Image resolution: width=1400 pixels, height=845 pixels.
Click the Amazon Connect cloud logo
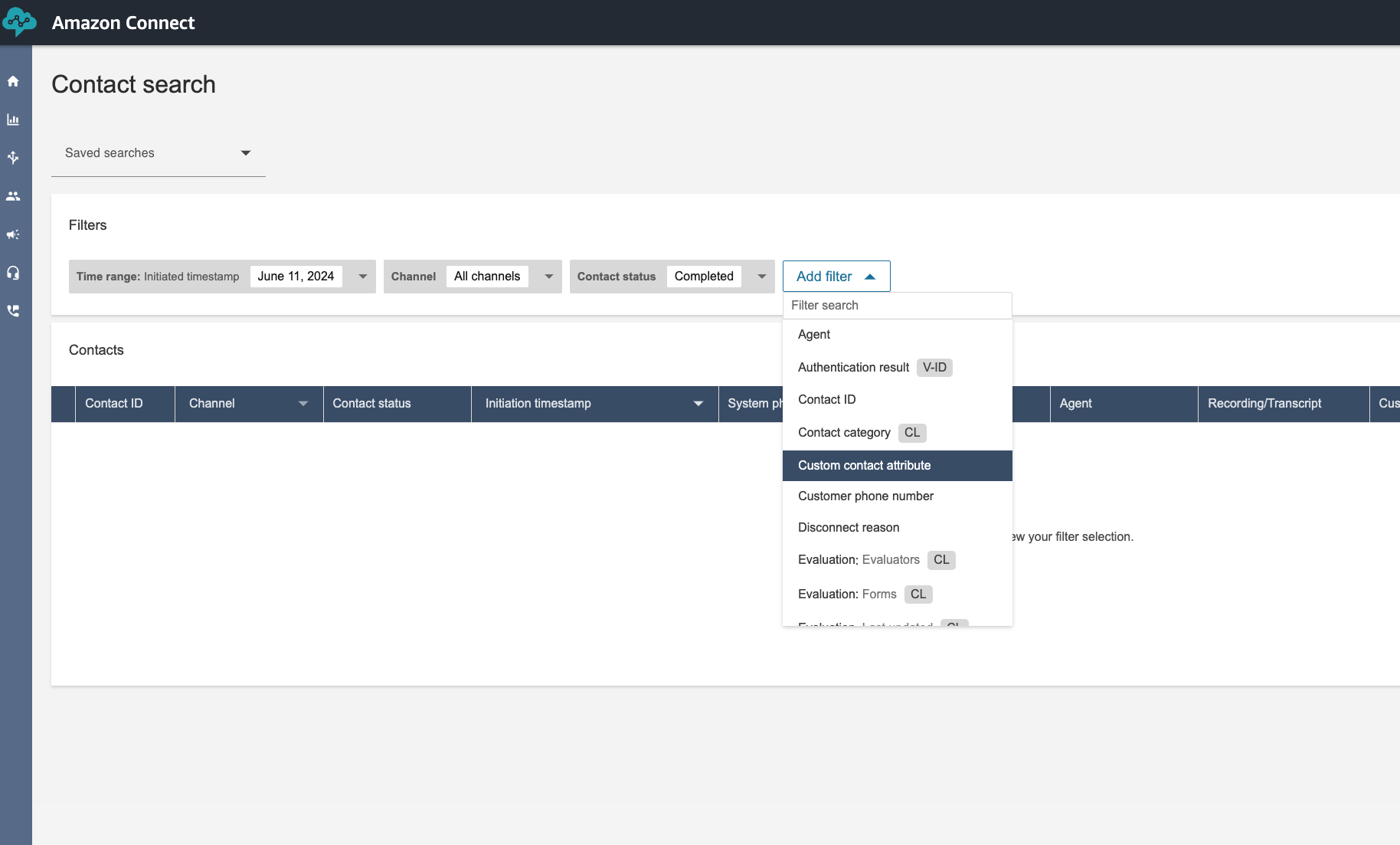pos(18,22)
